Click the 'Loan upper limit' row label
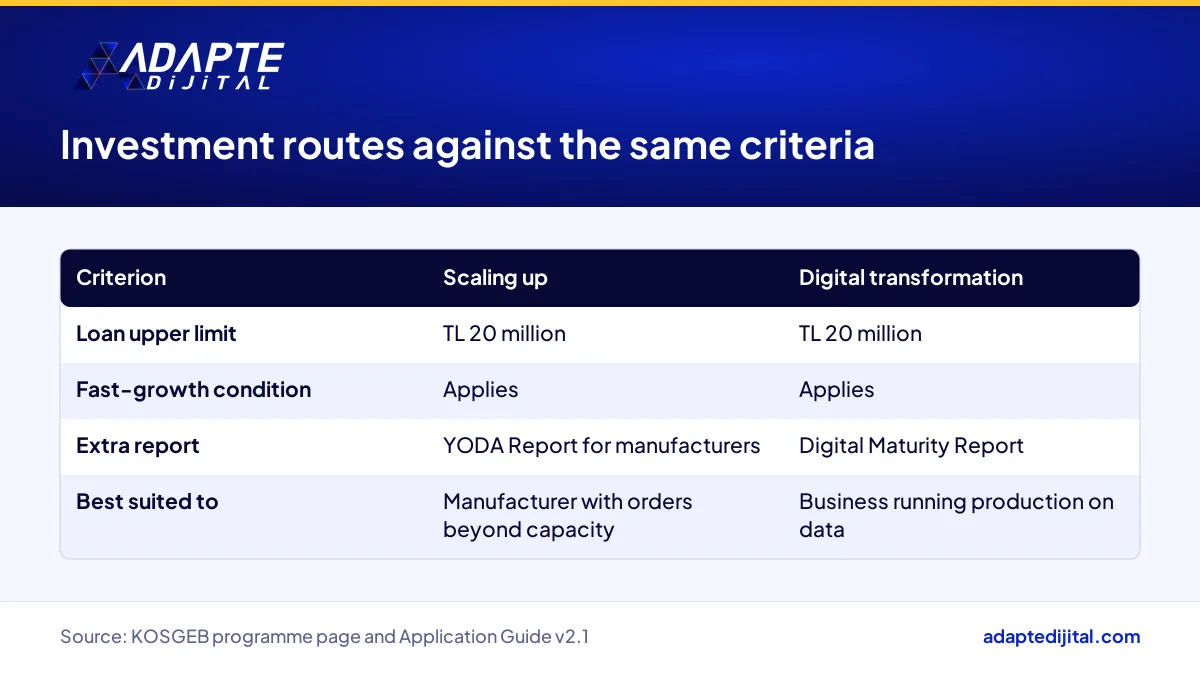Image resolution: width=1200 pixels, height=687 pixels. [x=156, y=334]
